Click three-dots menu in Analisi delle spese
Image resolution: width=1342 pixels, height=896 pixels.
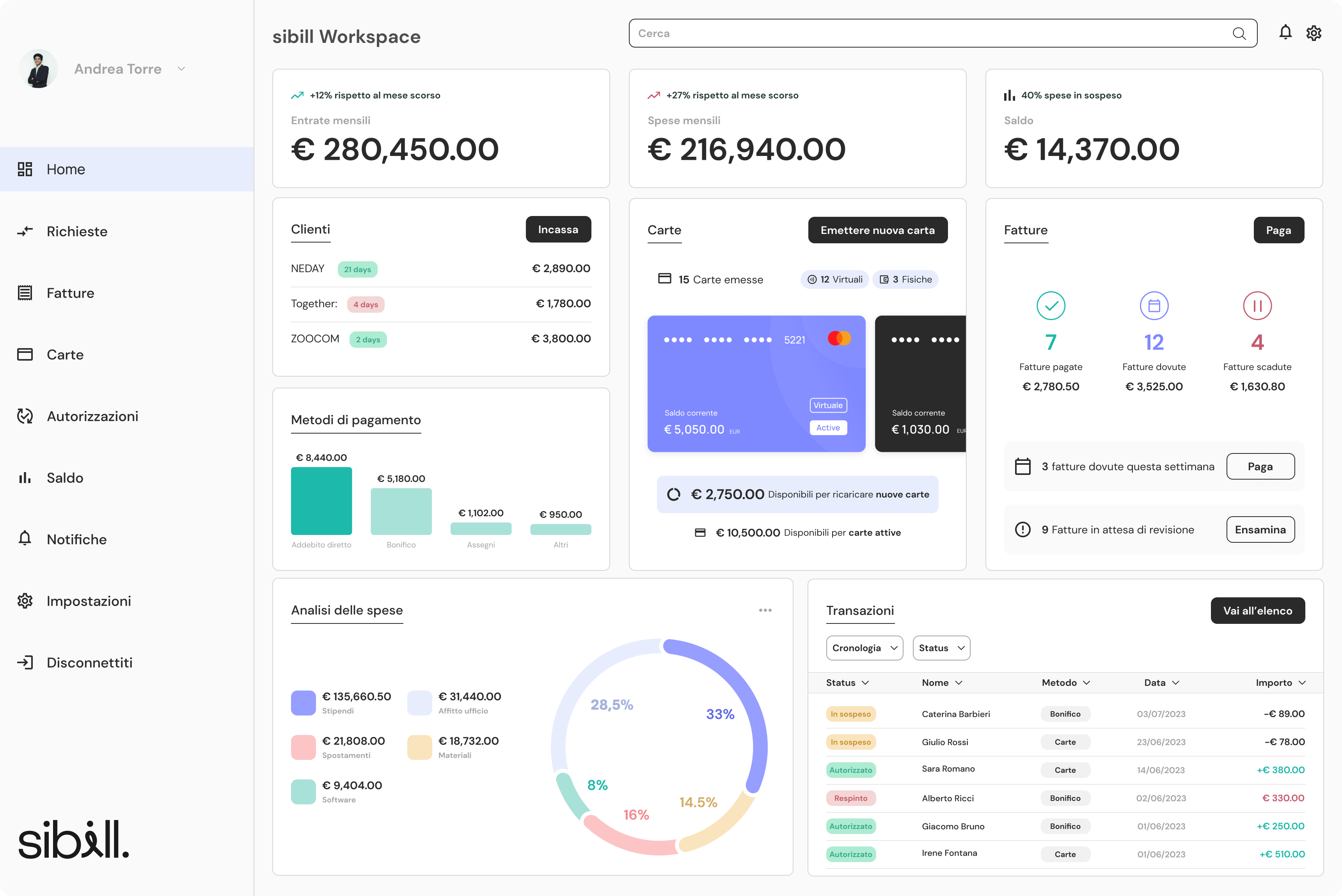pyautogui.click(x=765, y=610)
